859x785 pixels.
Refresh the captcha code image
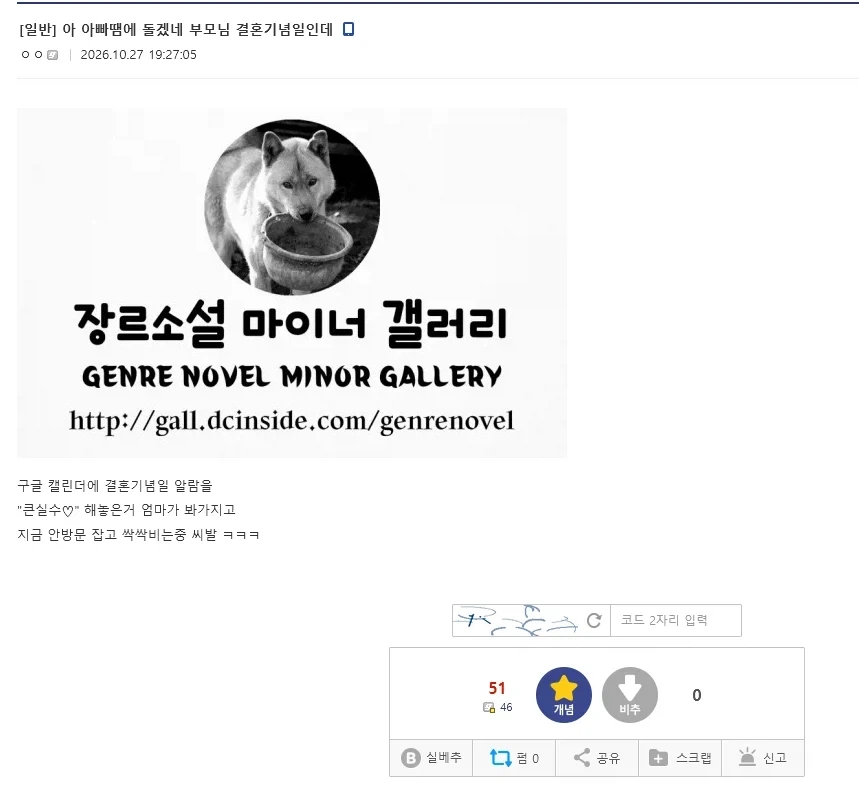(x=594, y=620)
